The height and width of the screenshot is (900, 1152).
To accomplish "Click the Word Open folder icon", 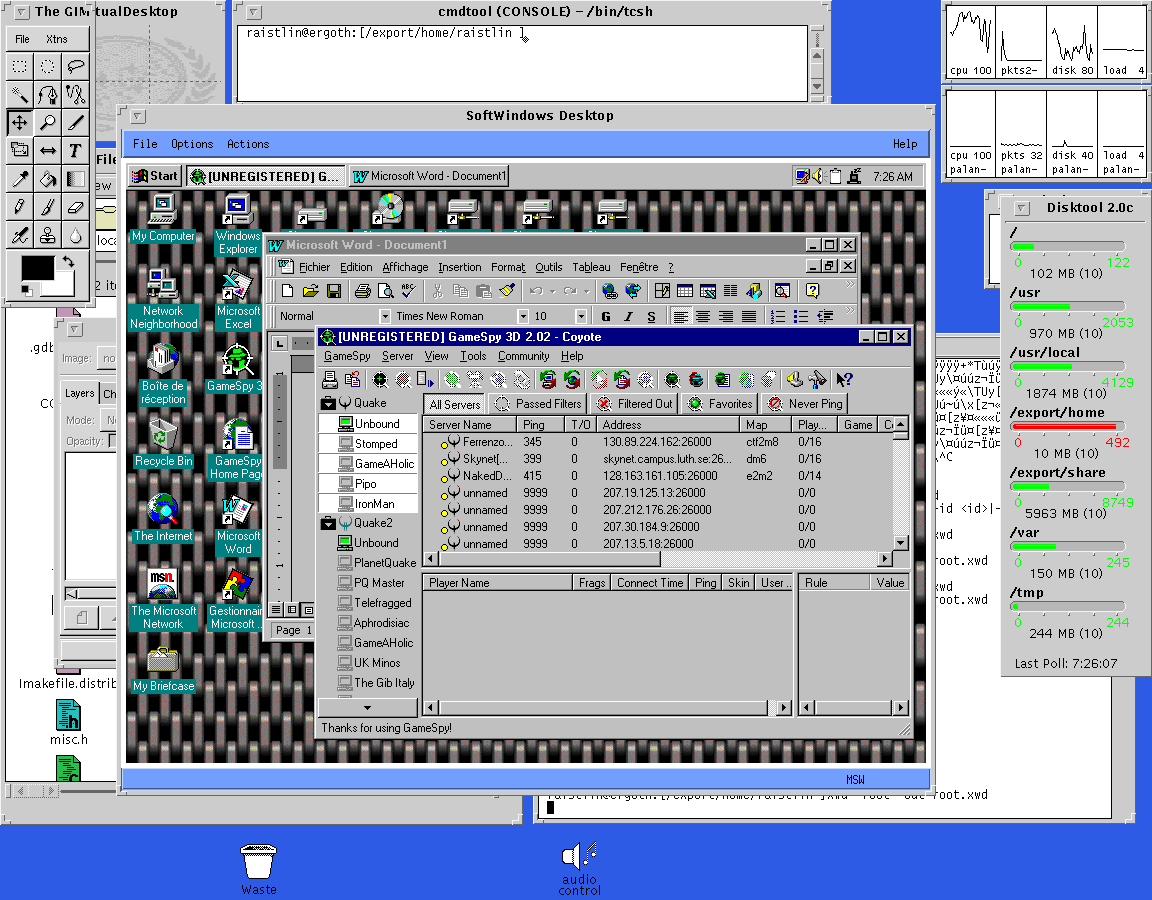I will 311,291.
